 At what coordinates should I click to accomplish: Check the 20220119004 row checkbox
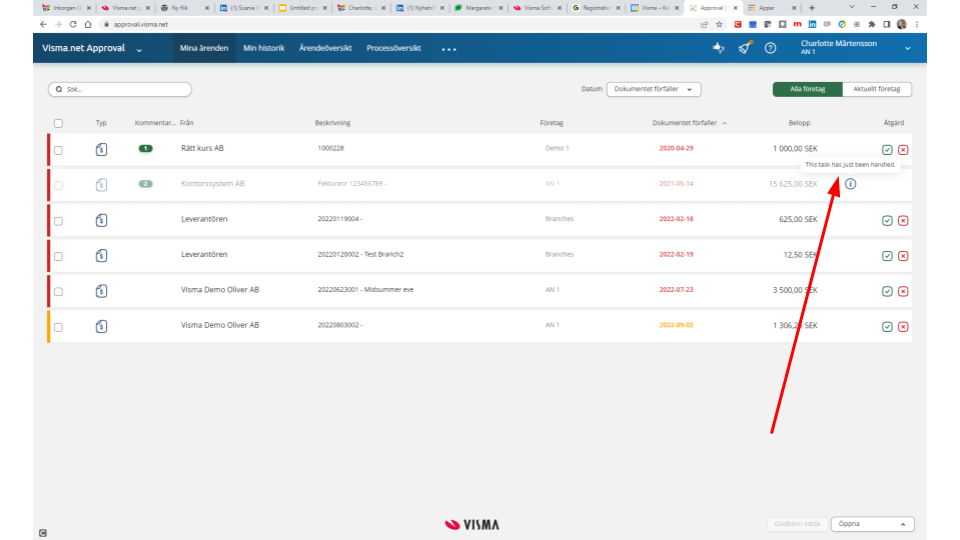coord(58,221)
